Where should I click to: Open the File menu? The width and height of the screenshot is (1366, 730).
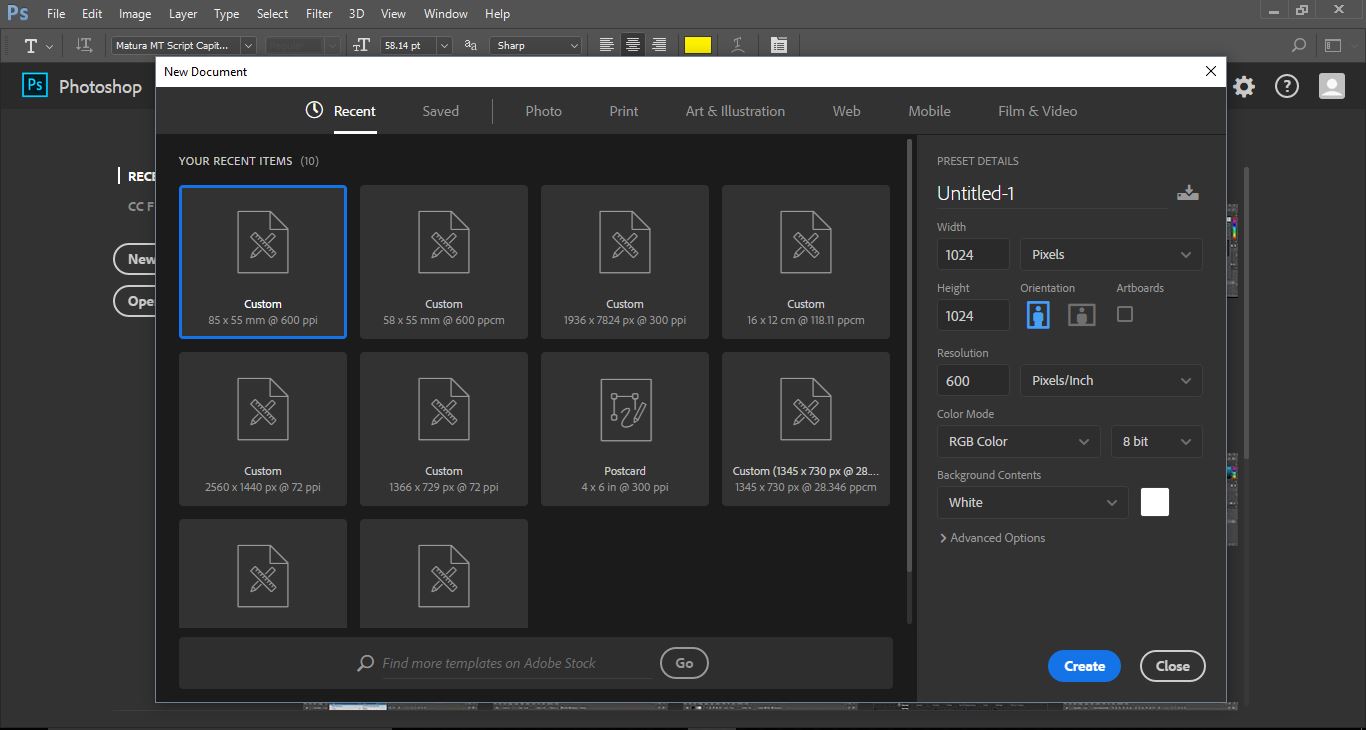(x=56, y=14)
